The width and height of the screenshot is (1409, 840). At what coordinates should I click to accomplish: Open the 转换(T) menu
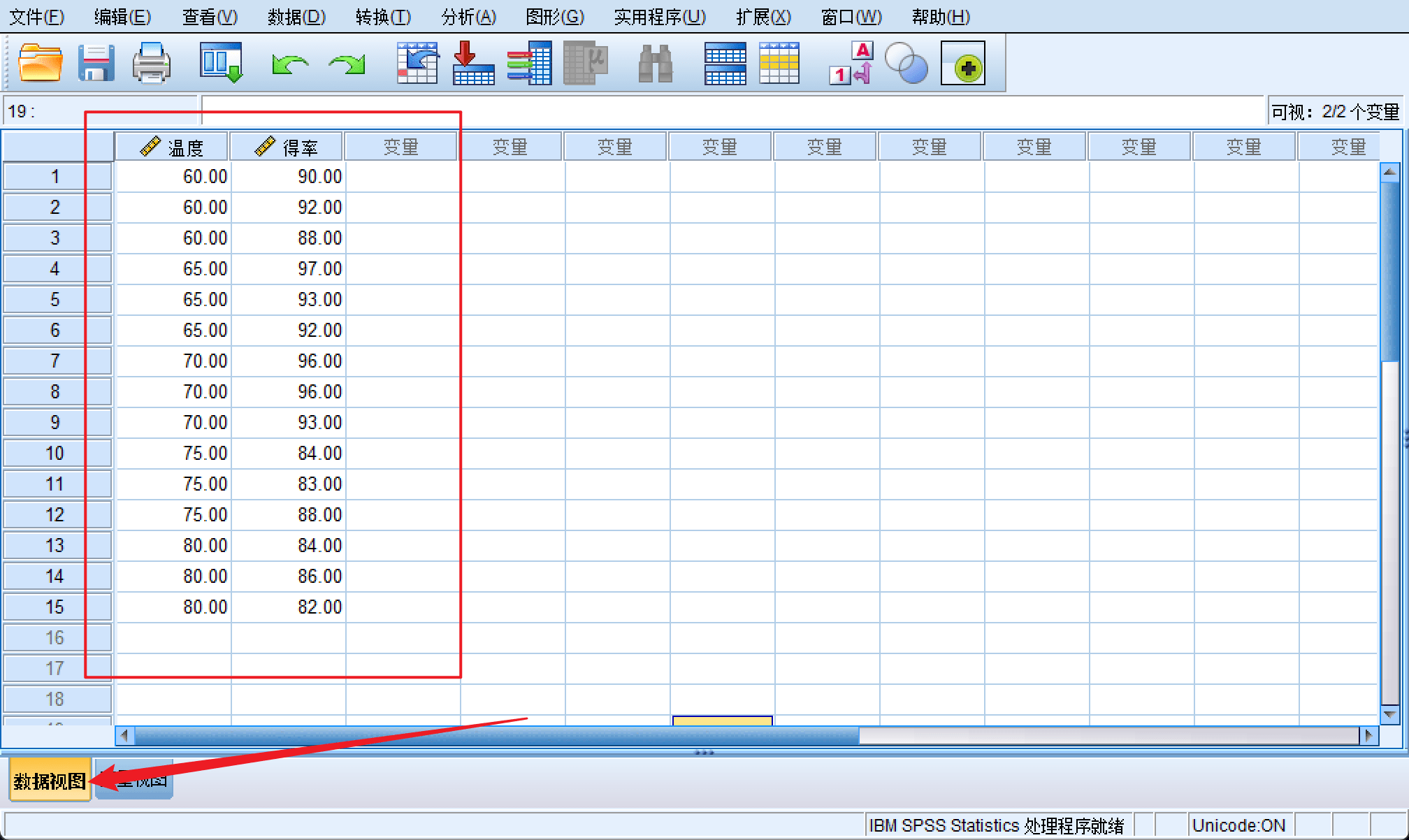coord(382,17)
